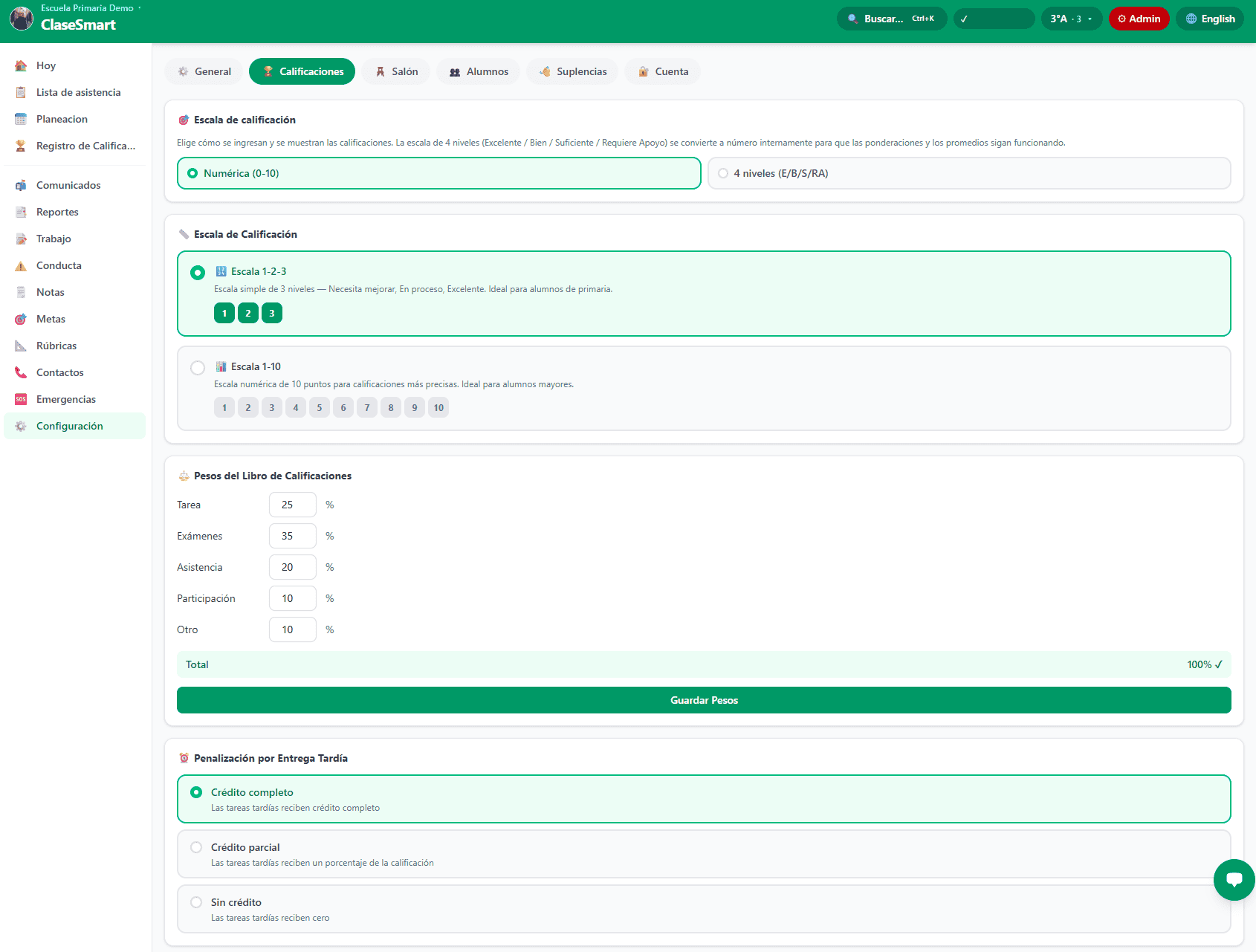The image size is (1256, 952).
Task: Click the chair icon on Salón tab
Action: (x=380, y=71)
